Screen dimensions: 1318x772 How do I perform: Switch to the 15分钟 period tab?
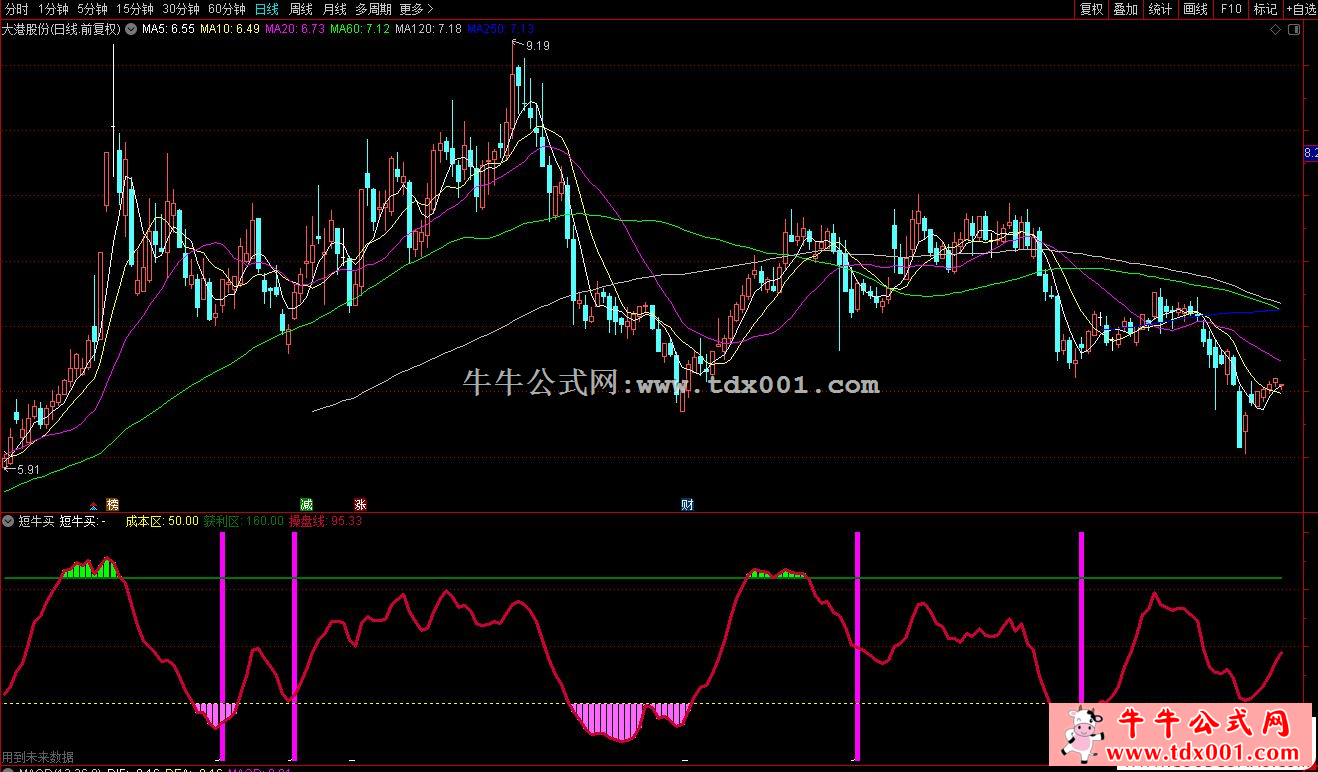[135, 9]
